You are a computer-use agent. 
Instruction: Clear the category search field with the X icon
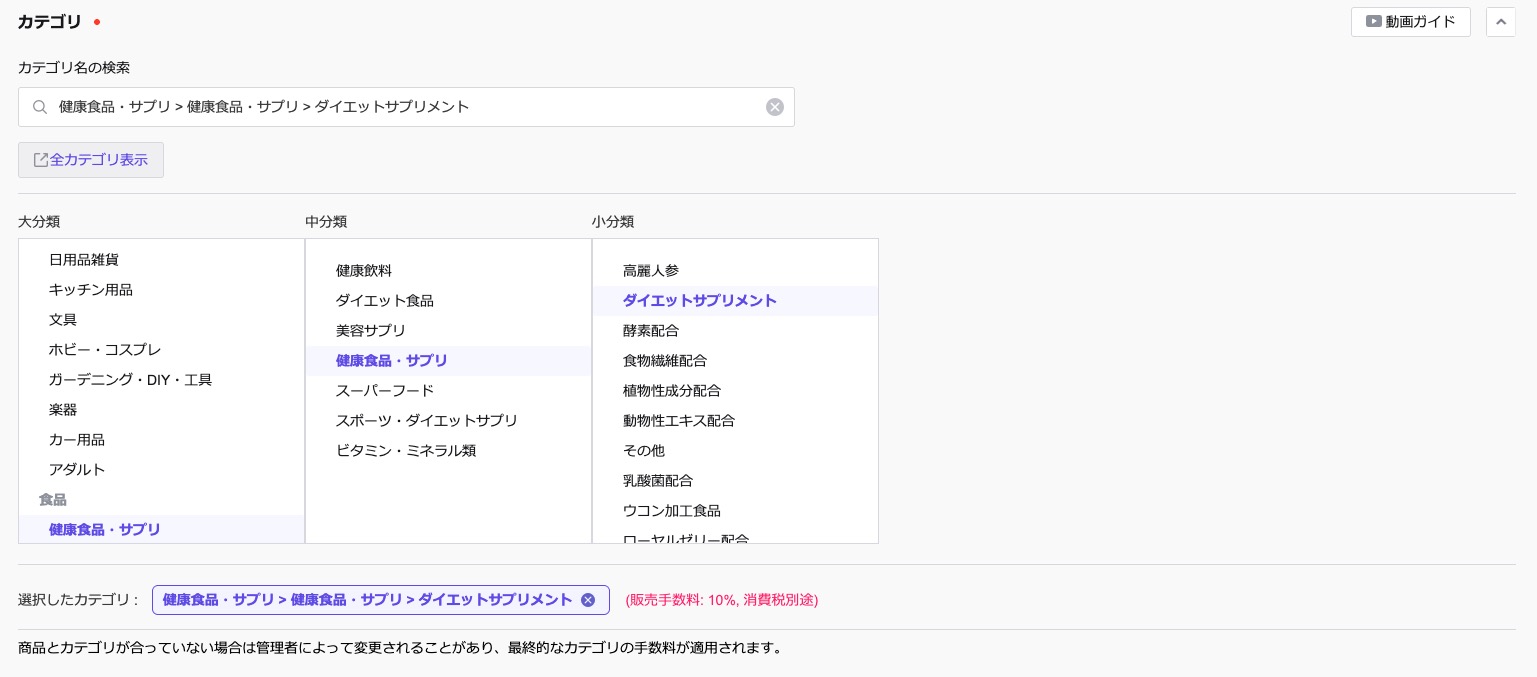point(775,107)
